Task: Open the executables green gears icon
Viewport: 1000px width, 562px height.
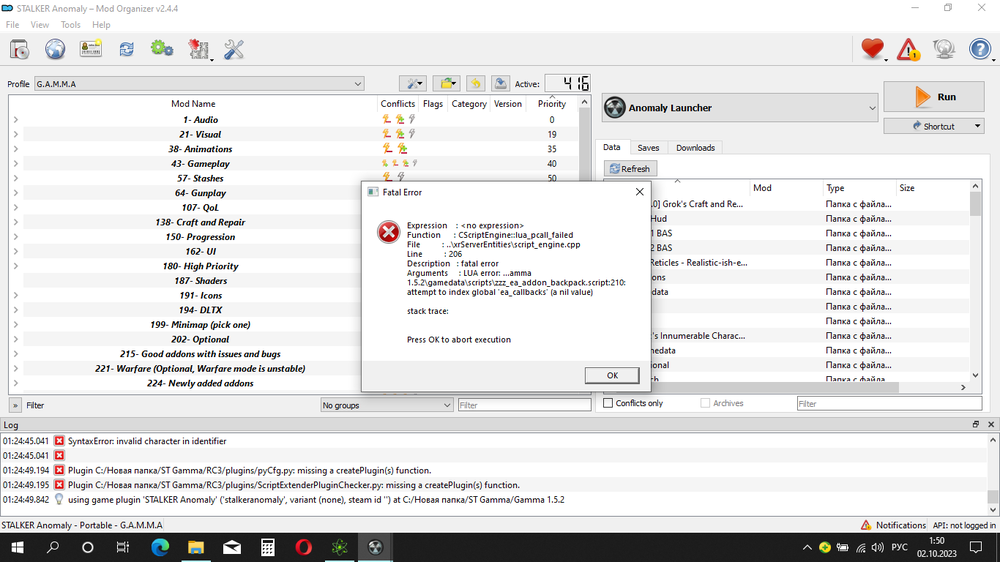Action: pos(161,48)
